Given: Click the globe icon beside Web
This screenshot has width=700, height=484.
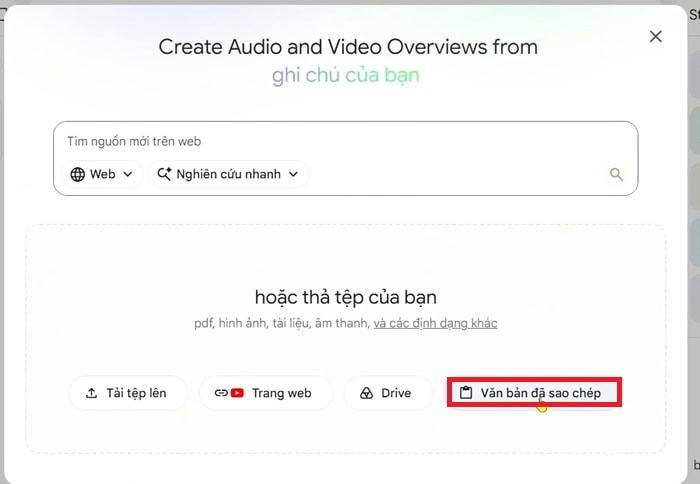Looking at the screenshot, I should pyautogui.click(x=78, y=174).
